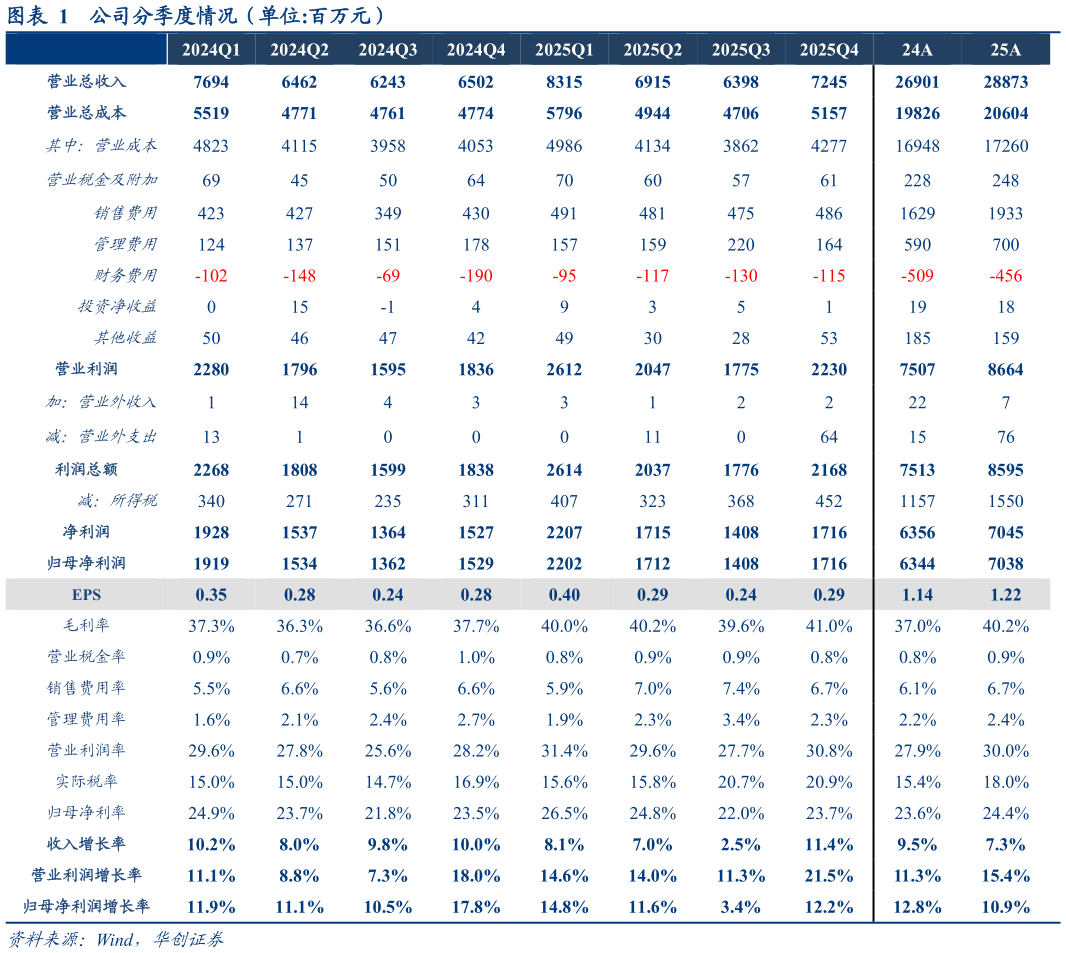Click the red -190 财务费用 cell
Image resolution: width=1066 pixels, height=953 pixels.
[476, 276]
